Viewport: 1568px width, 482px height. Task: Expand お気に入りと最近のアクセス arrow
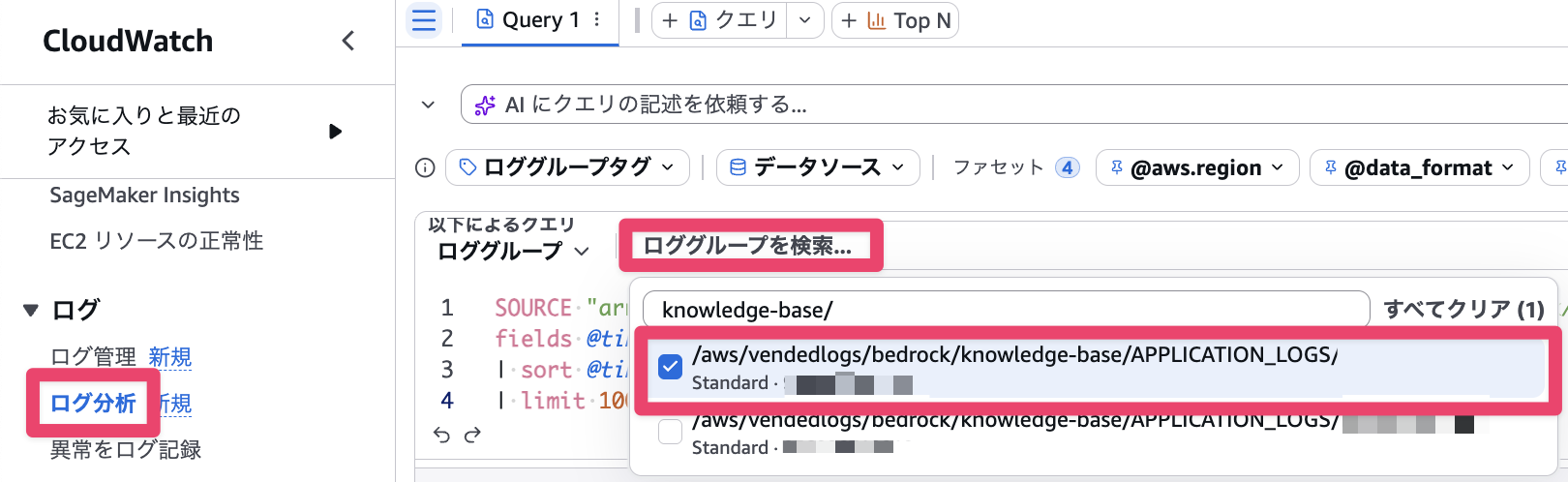tap(335, 131)
